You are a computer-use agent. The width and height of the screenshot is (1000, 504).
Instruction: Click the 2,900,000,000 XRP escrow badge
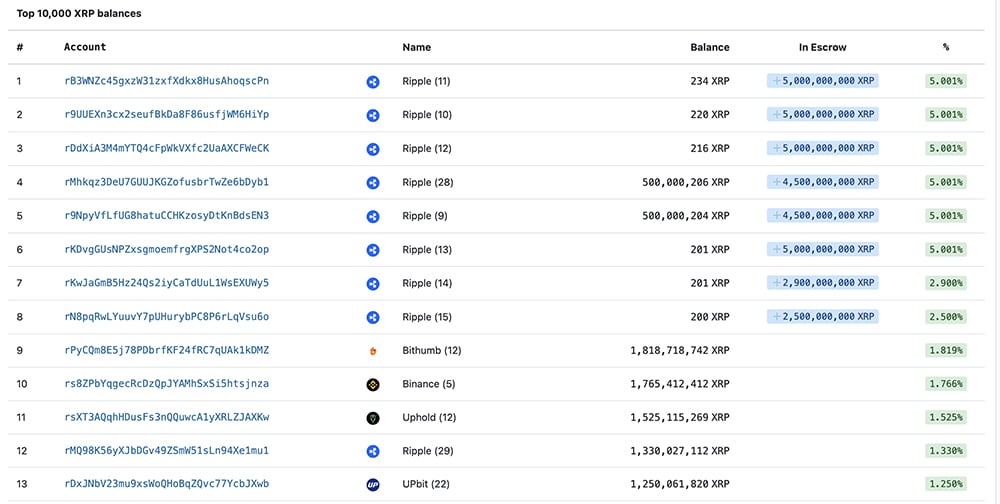823,283
